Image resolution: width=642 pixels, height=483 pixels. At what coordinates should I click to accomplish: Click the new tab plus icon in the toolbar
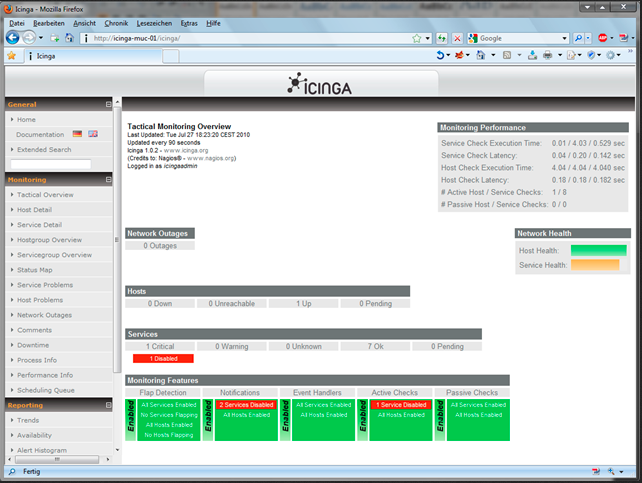[x=54, y=38]
